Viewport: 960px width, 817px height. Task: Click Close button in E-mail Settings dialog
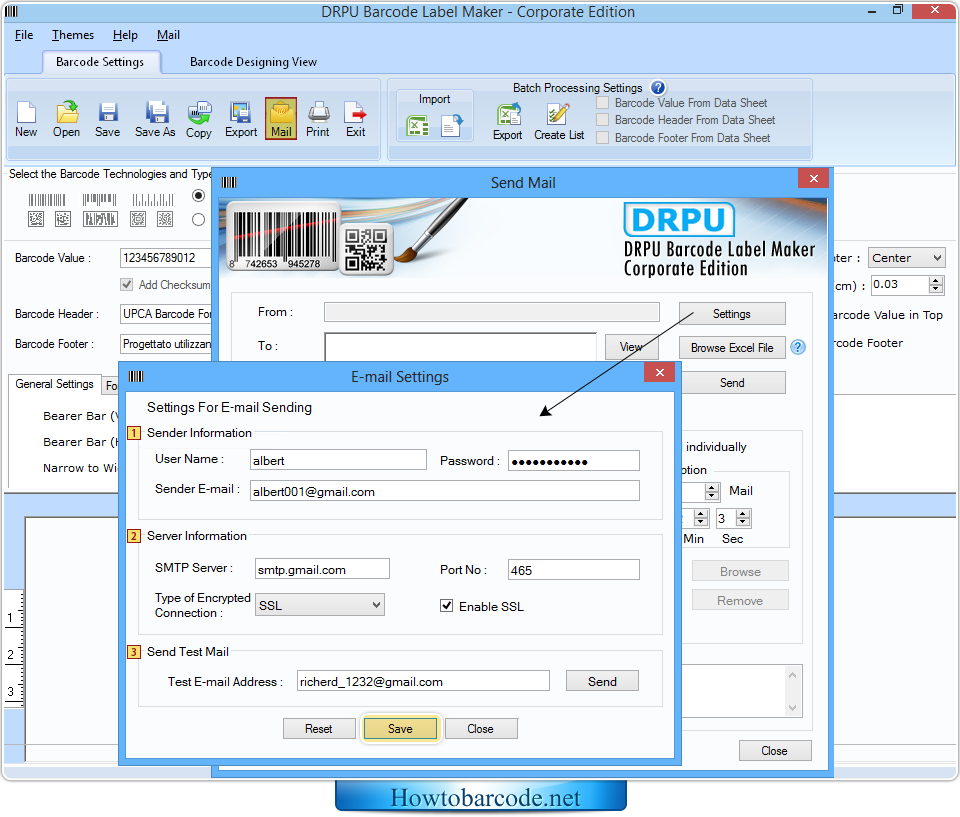[481, 729]
